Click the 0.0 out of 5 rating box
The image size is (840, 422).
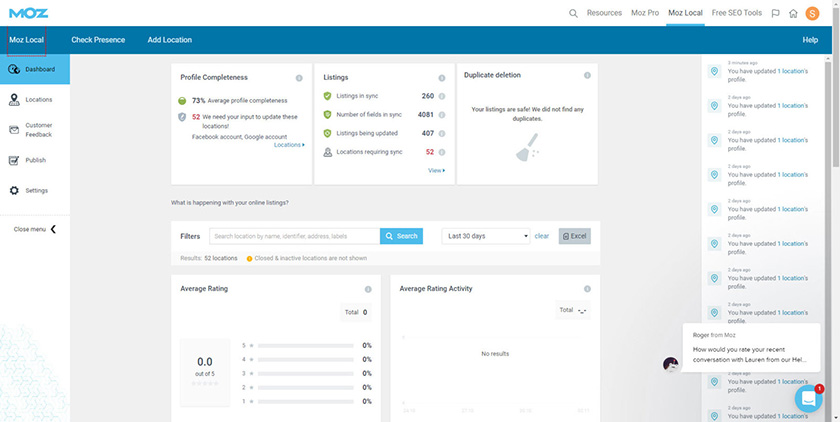[x=205, y=372]
